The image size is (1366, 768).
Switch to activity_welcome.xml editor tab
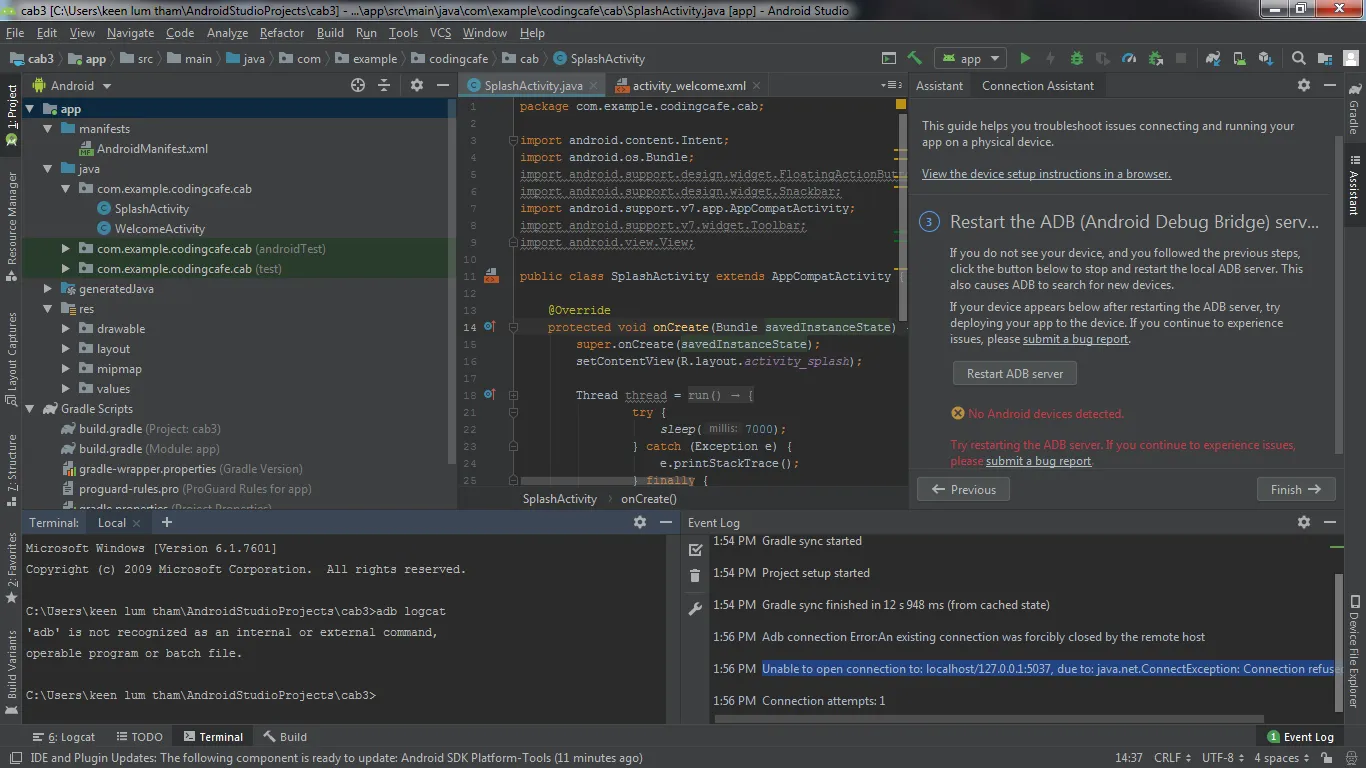click(688, 86)
